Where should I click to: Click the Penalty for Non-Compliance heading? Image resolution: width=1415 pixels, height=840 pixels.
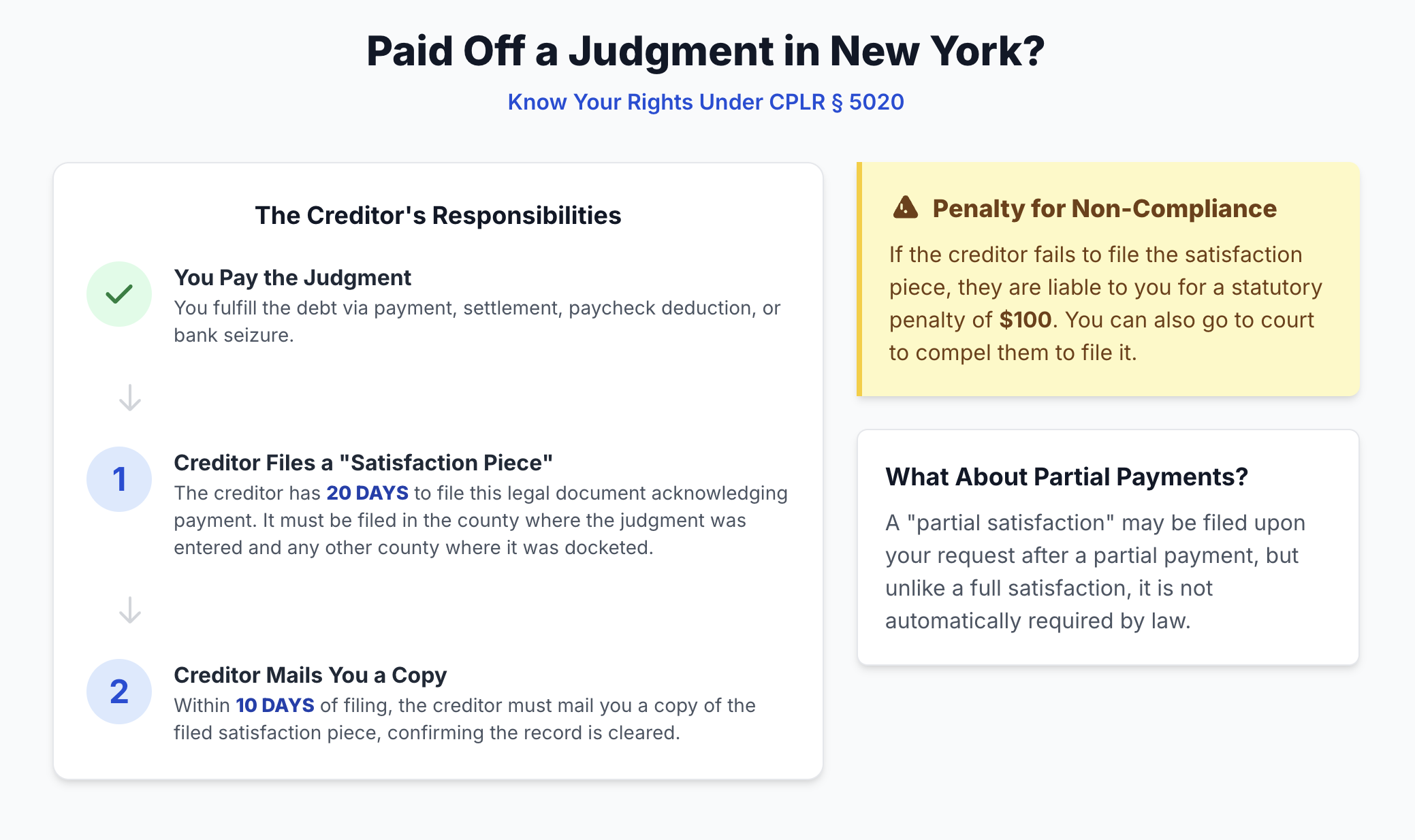point(1104,208)
